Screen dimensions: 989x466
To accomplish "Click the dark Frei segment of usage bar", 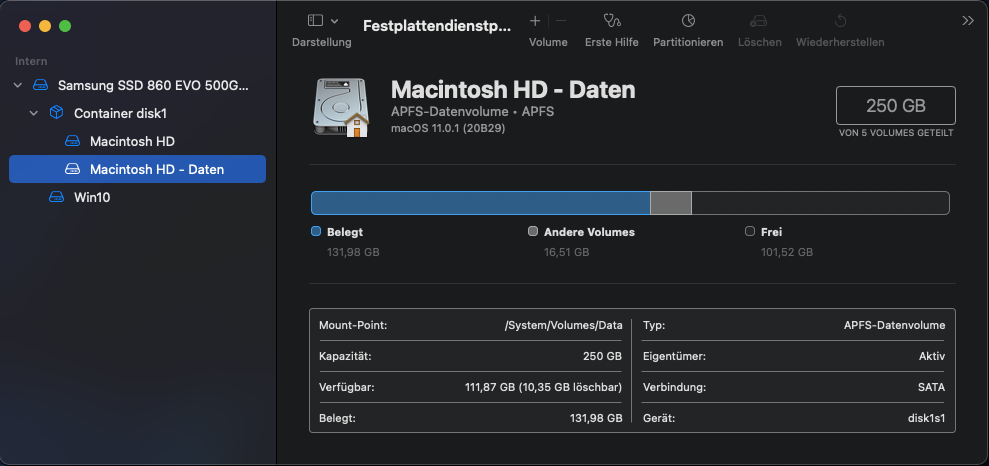I will 821,203.
